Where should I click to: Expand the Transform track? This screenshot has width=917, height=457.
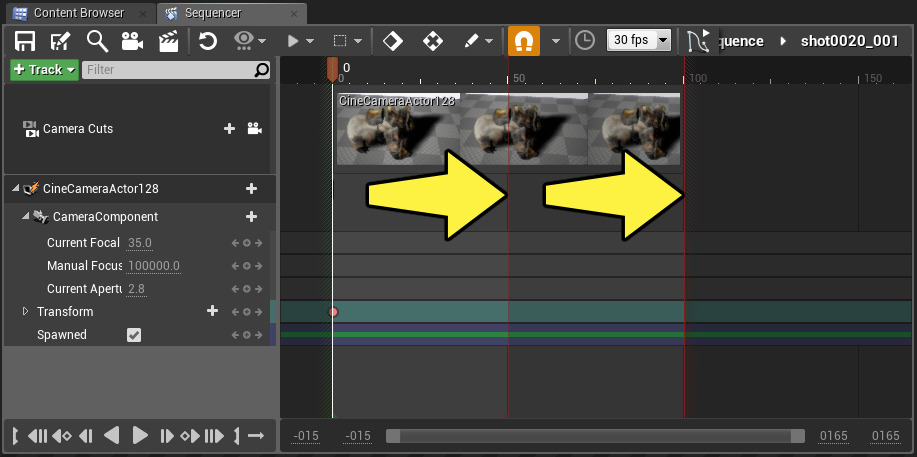[26, 312]
